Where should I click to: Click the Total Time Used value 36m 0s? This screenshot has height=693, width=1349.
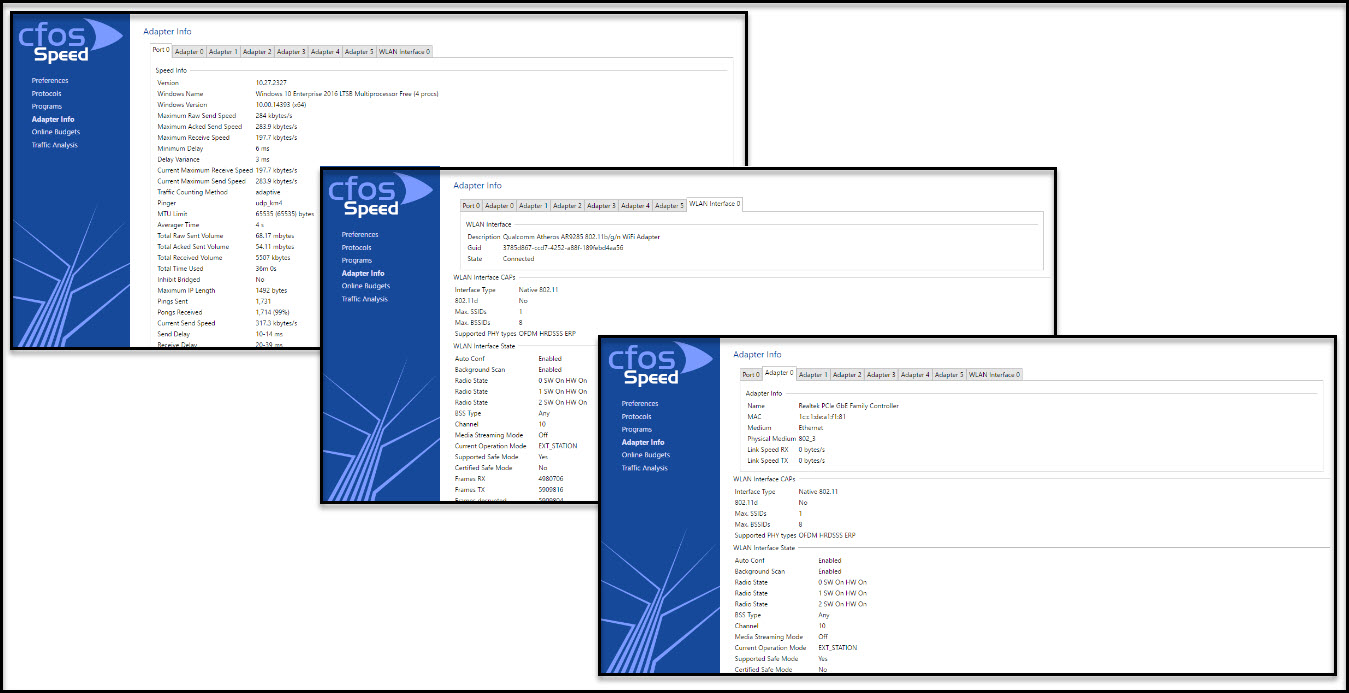266,269
